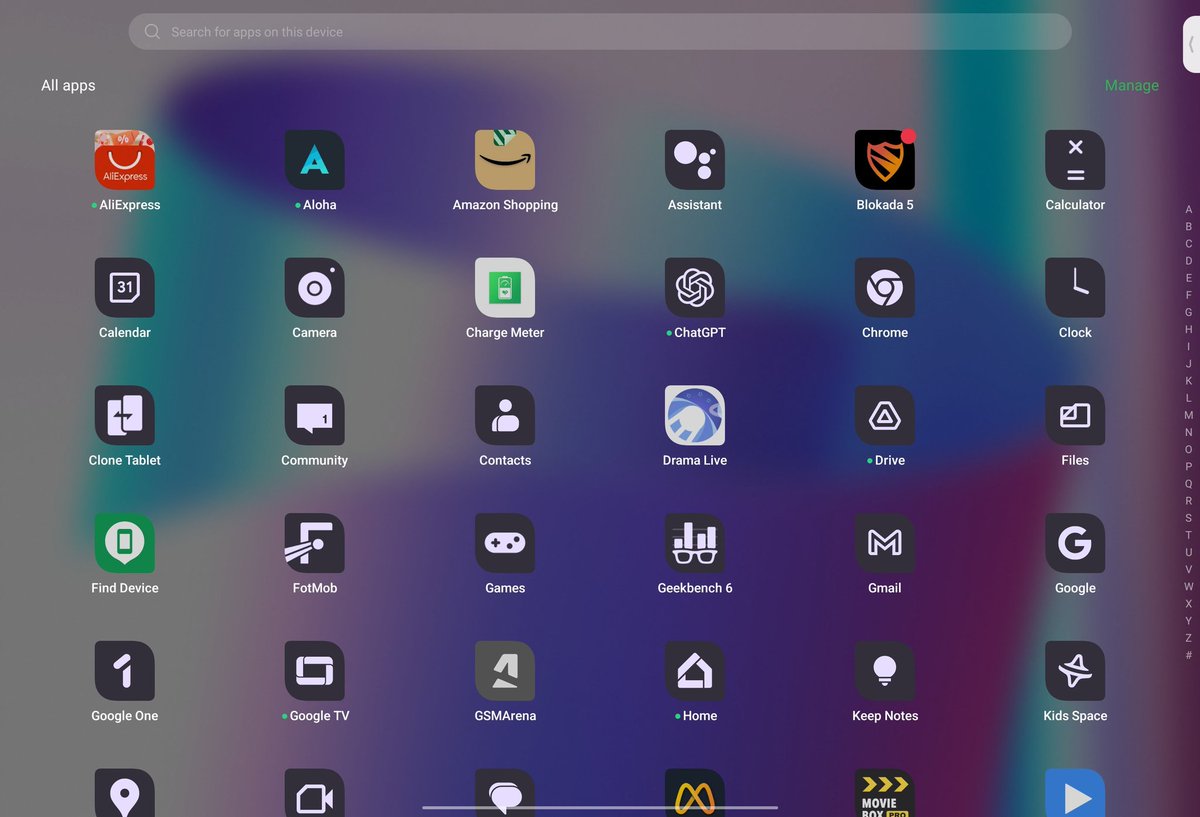The height and width of the screenshot is (817, 1200).
Task: Open the Community app
Action: [315, 416]
